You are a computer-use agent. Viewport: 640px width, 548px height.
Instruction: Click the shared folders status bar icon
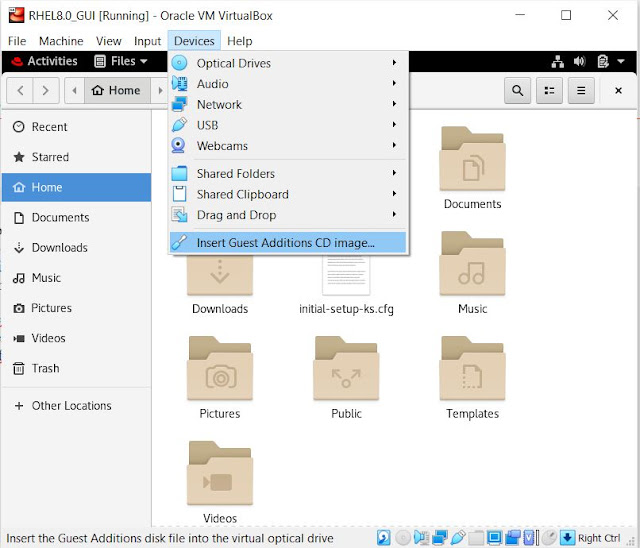[x=476, y=537]
